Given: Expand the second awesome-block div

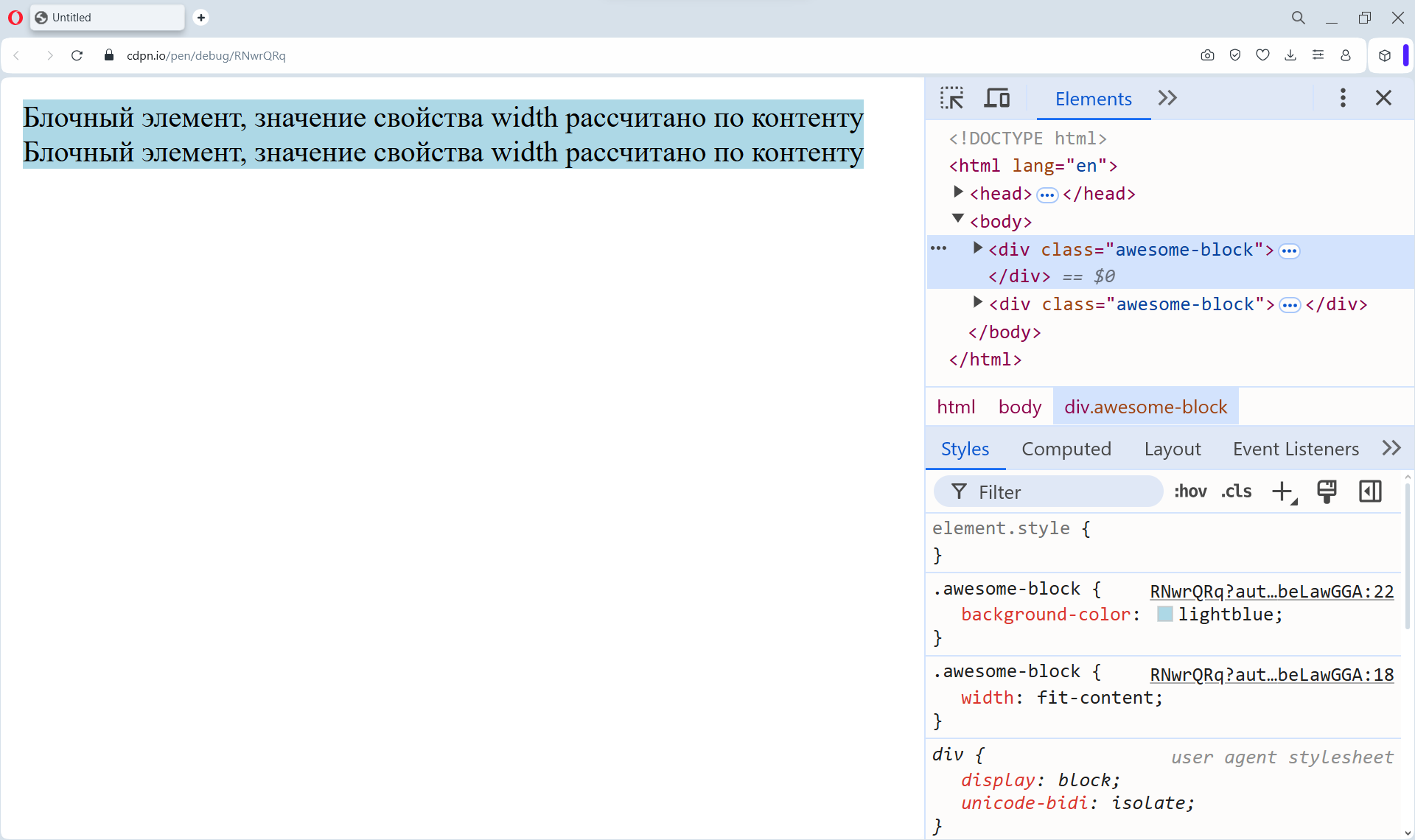Looking at the screenshot, I should (977, 302).
